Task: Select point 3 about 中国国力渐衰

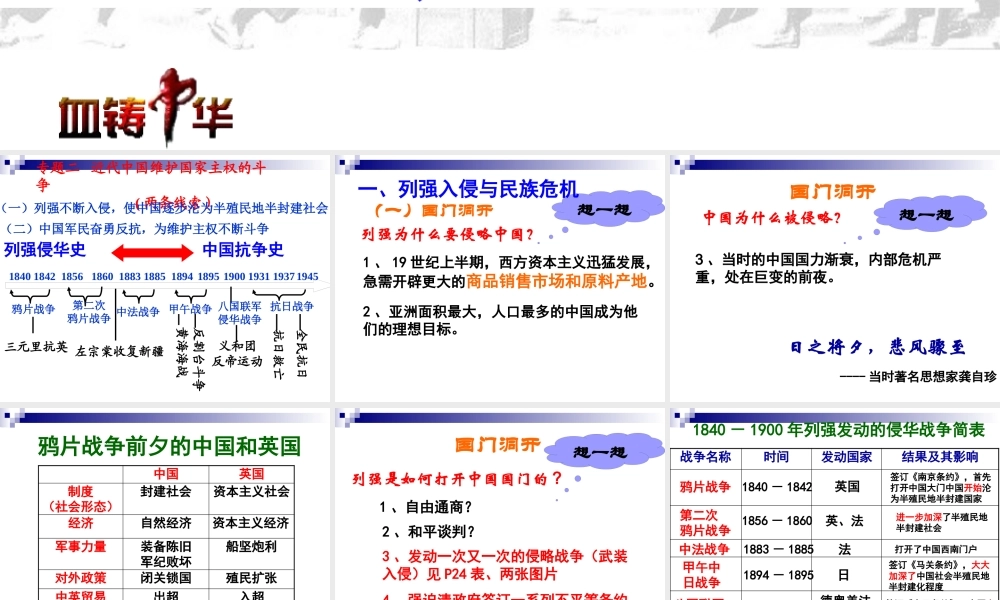Action: 818,268
